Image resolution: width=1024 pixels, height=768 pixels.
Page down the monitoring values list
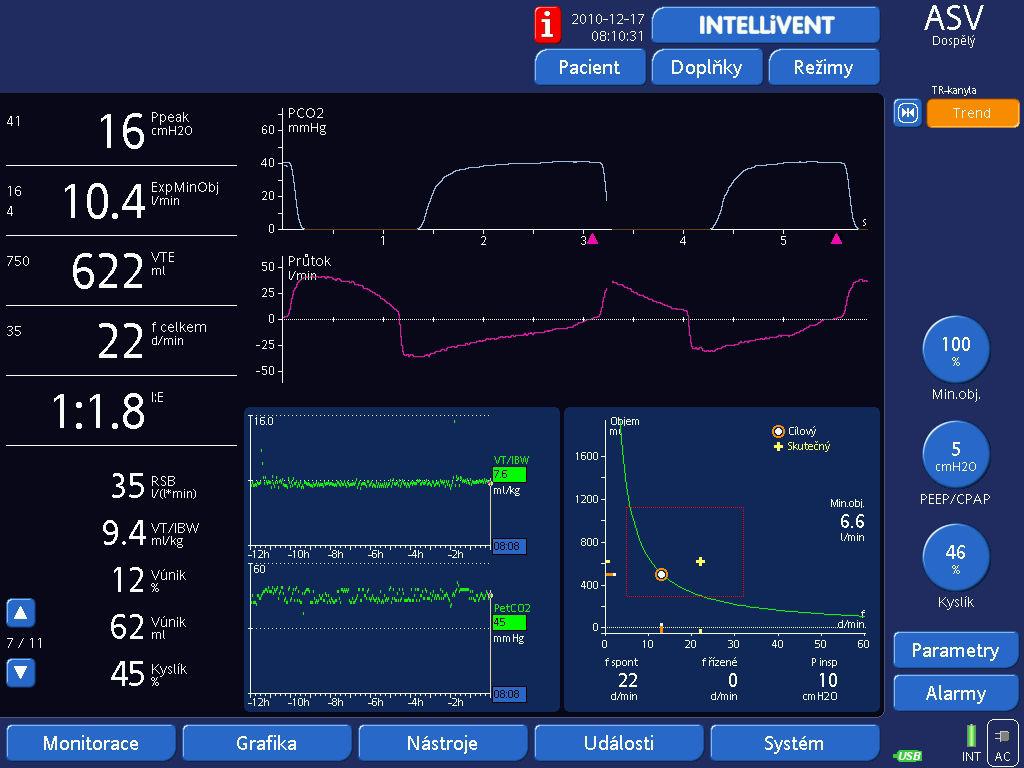[20, 673]
